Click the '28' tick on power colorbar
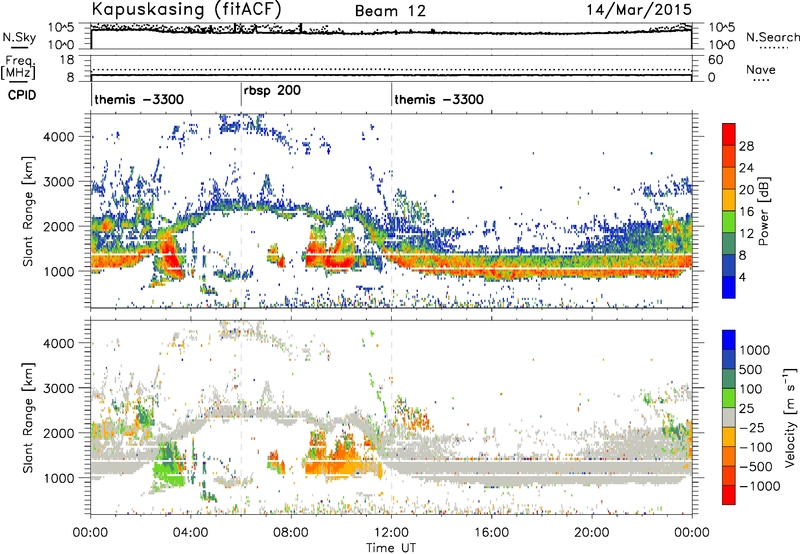Image resolution: width=800 pixels, height=554 pixels. (x=746, y=146)
